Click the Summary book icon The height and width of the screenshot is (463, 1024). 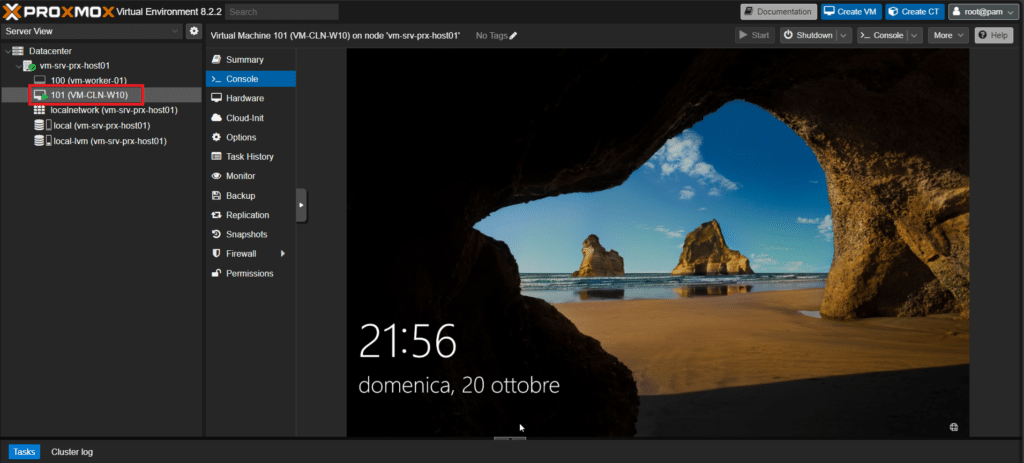click(216, 59)
